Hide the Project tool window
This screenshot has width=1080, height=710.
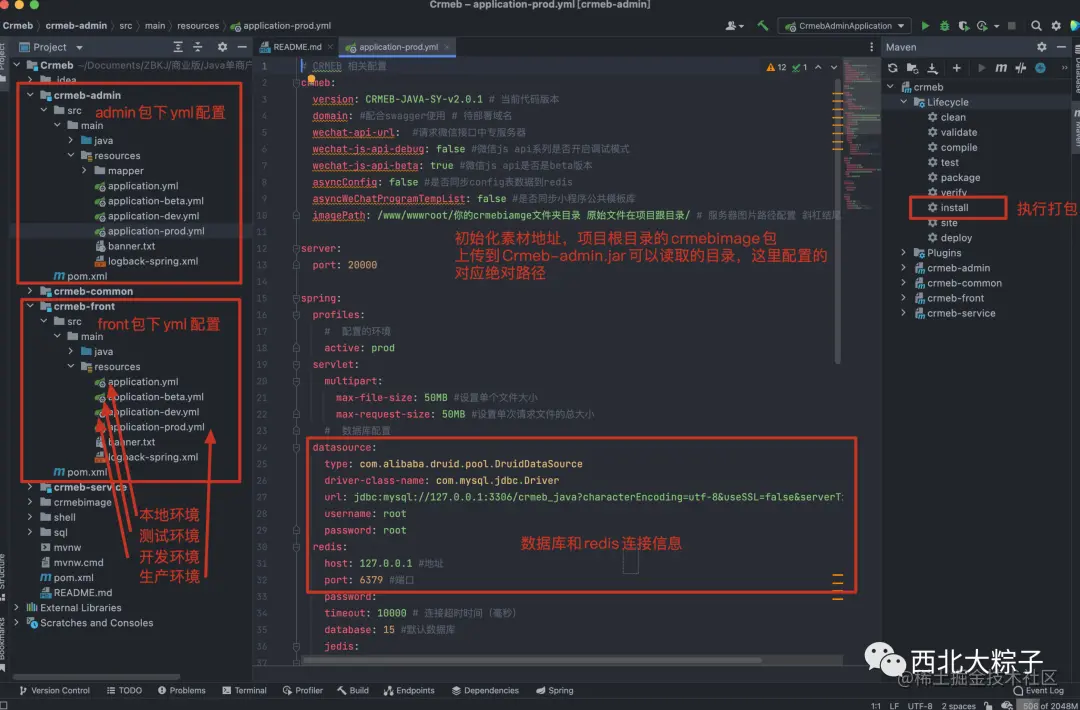pyautogui.click(x=242, y=47)
